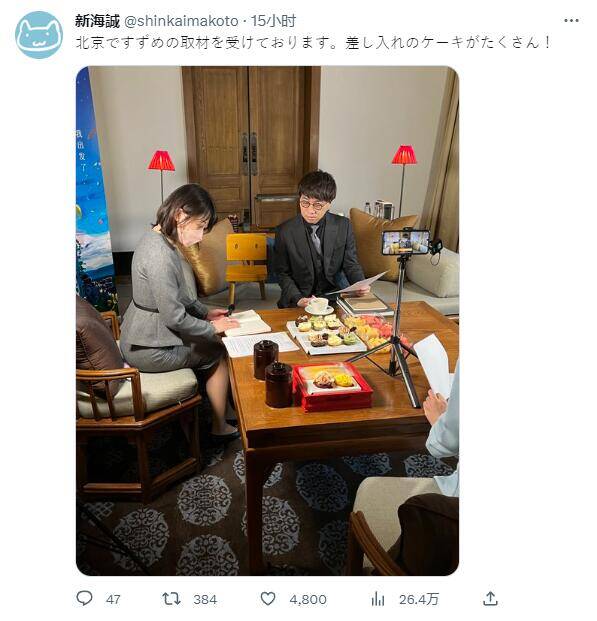This screenshot has width=597, height=621.
Task: Like the tweet with the heart icon
Action: coord(268,598)
